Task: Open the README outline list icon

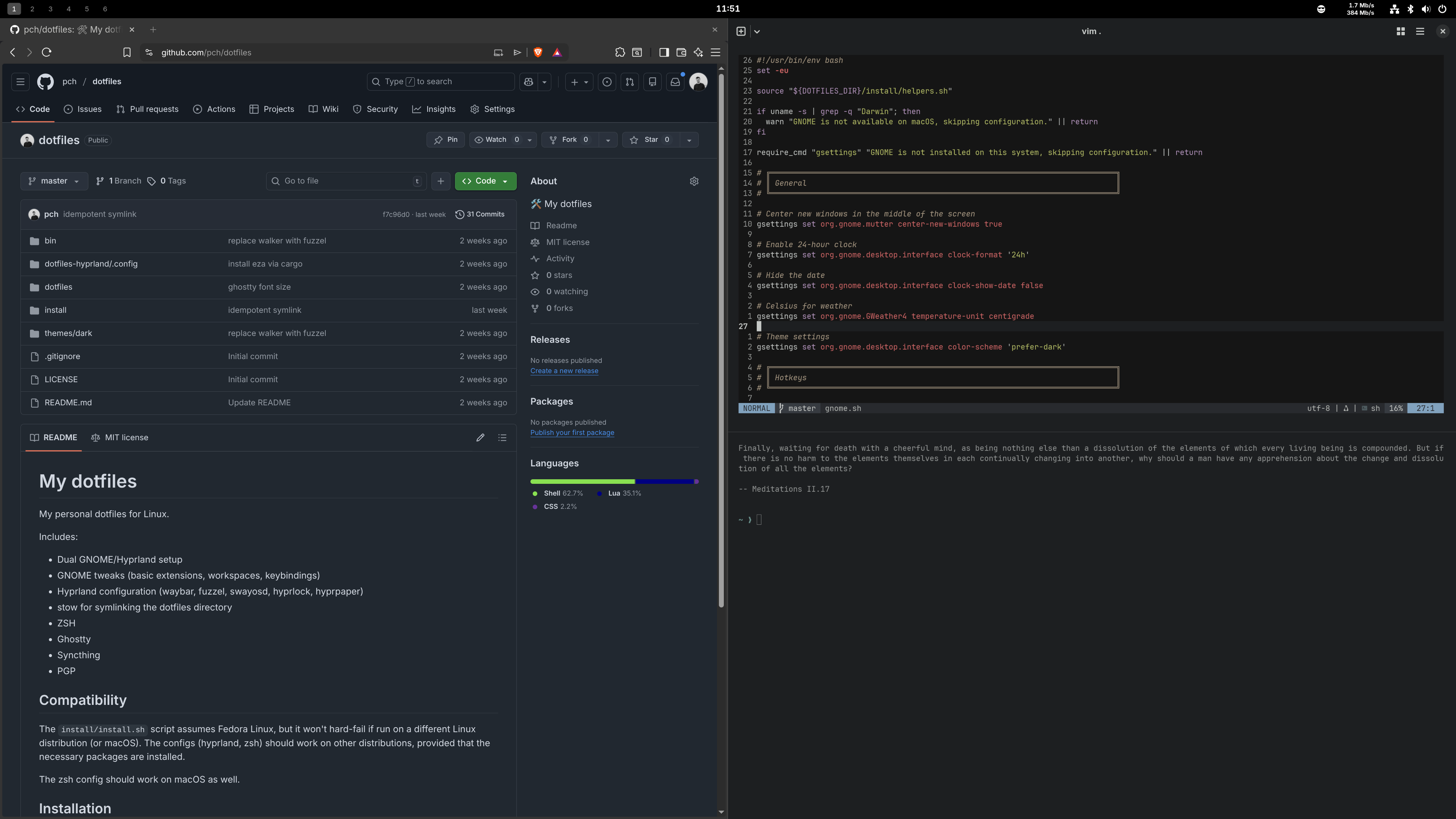Action: click(x=502, y=438)
